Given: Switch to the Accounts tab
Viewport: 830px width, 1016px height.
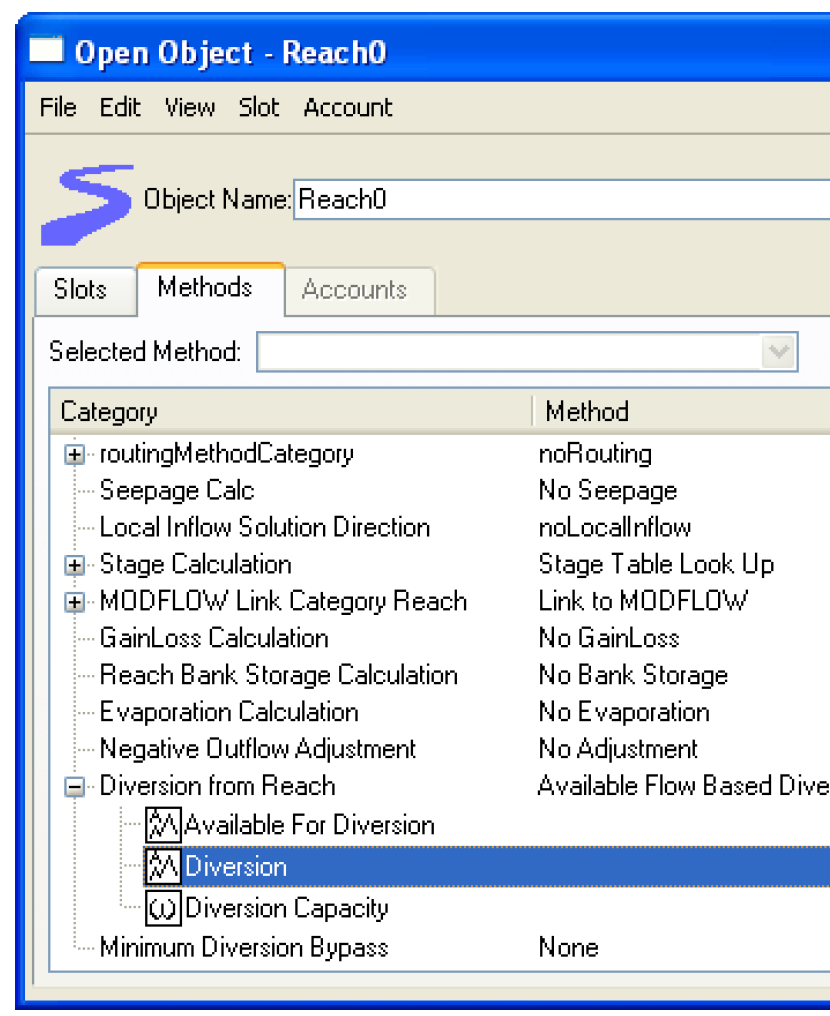Looking at the screenshot, I should tap(354, 290).
